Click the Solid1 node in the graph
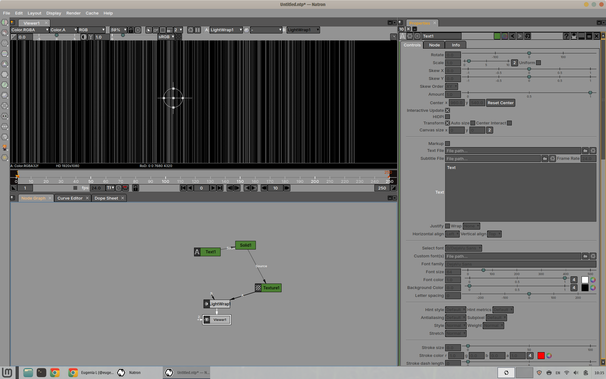 point(245,245)
